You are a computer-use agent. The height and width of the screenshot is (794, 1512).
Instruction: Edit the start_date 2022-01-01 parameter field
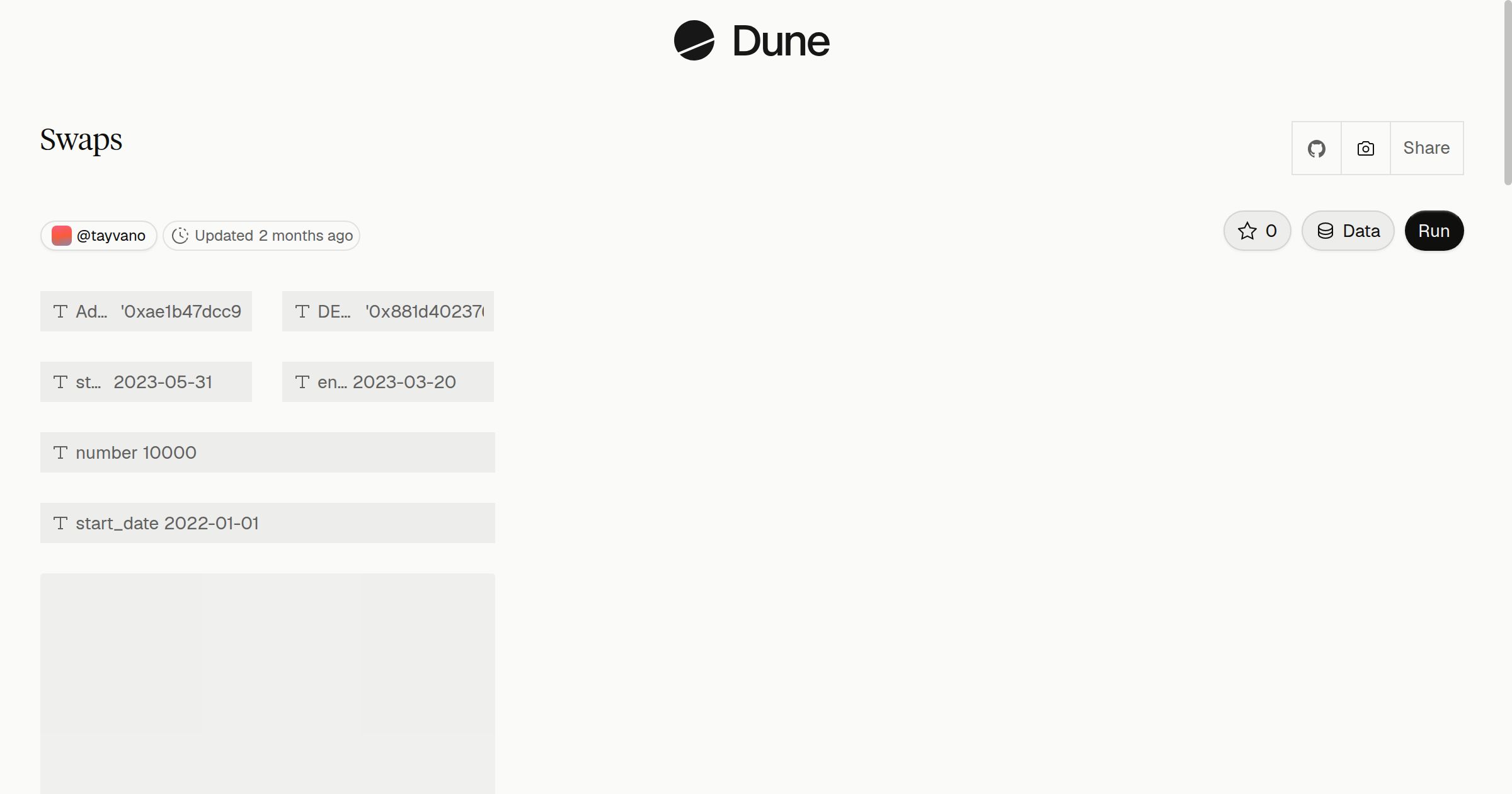pos(268,523)
